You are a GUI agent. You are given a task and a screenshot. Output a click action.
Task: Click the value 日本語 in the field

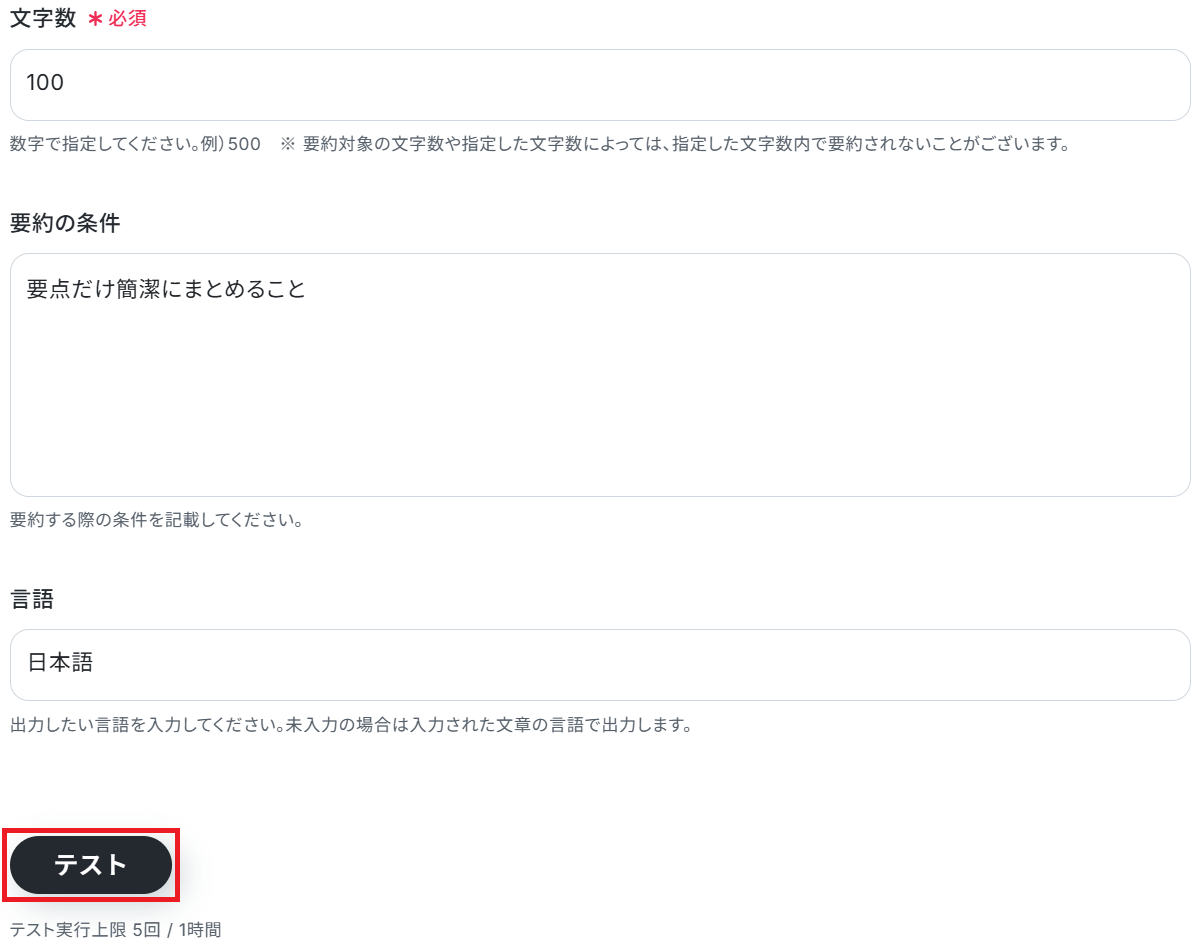(x=60, y=662)
